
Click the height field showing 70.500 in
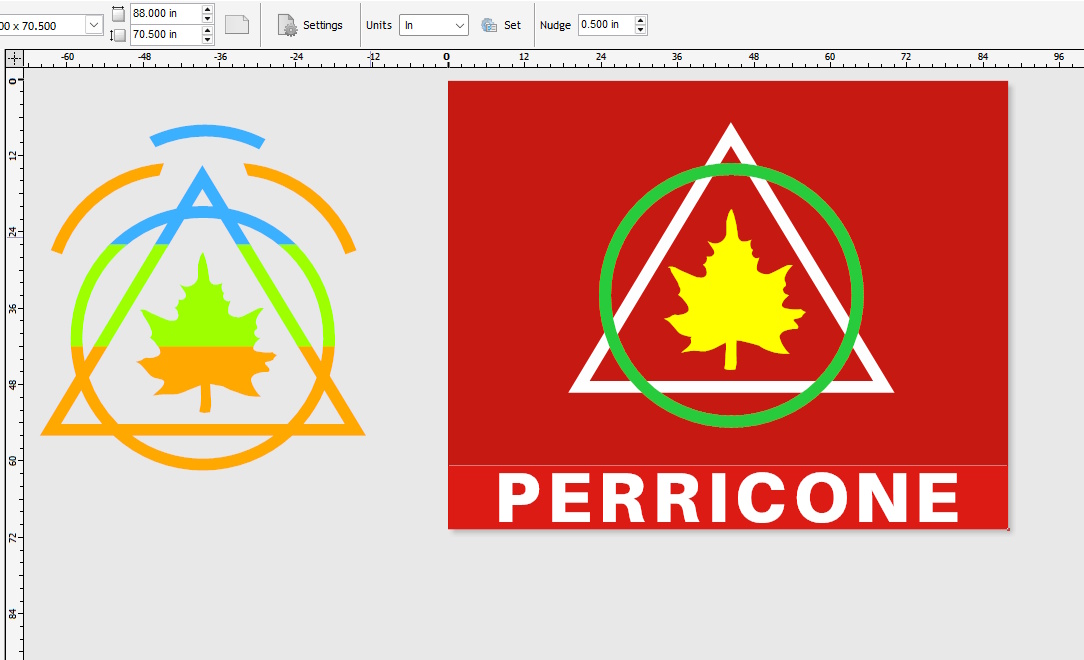pos(164,35)
